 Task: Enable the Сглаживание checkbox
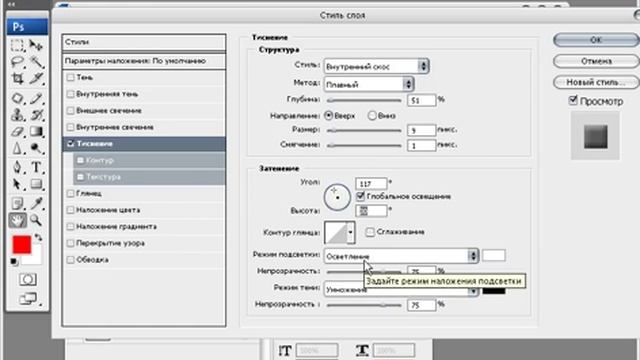point(370,232)
